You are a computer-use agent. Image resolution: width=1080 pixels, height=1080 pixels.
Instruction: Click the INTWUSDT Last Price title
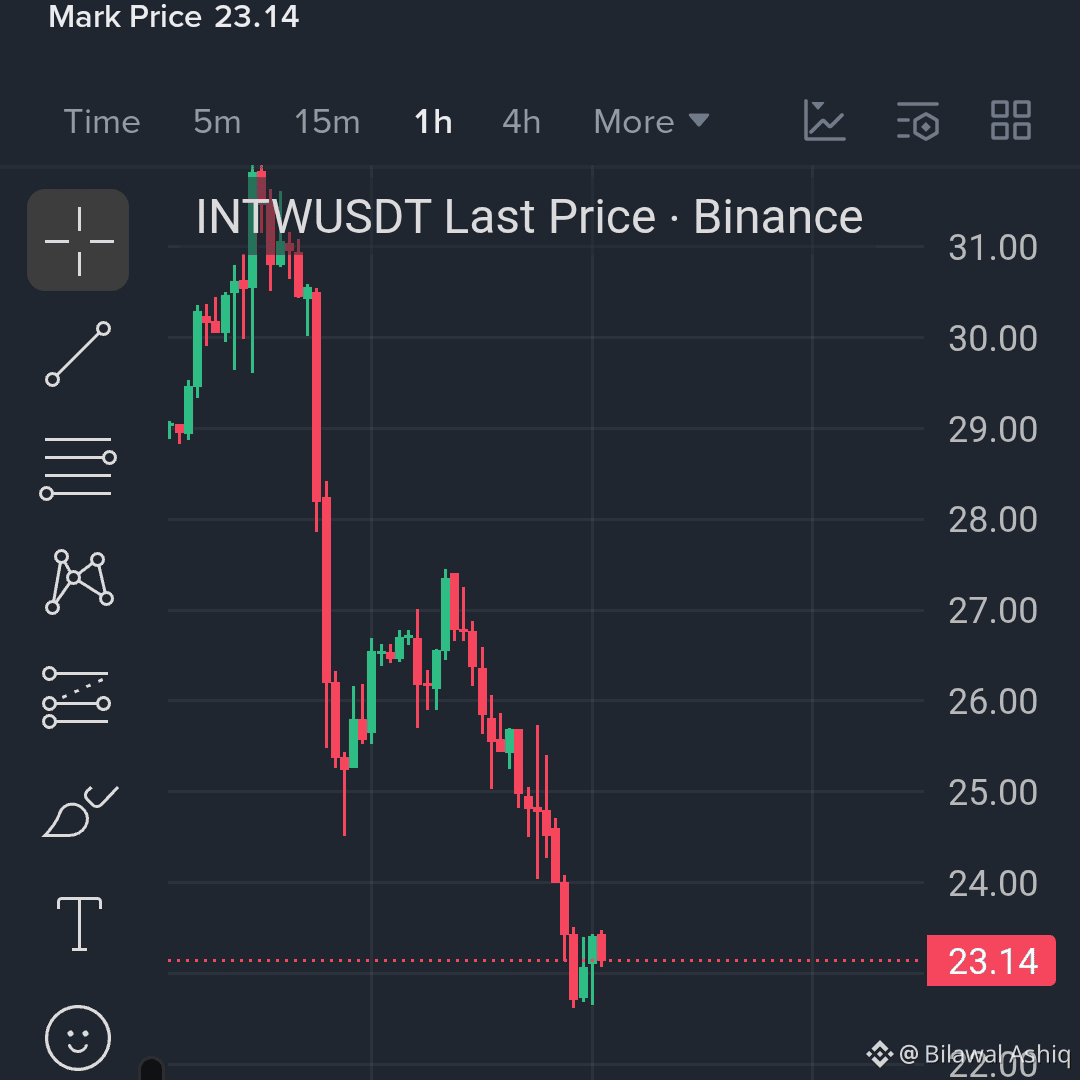529,216
